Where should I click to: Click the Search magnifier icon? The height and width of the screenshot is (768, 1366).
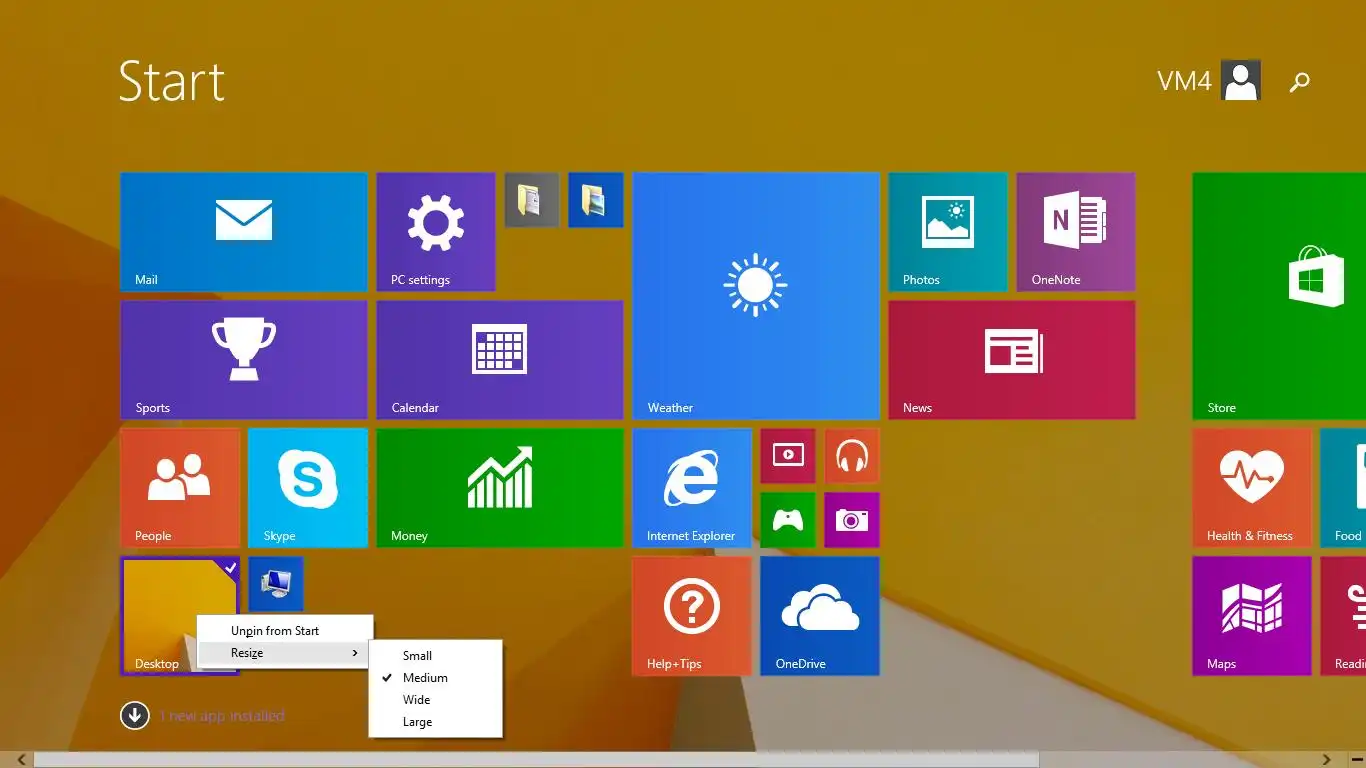(x=1300, y=82)
